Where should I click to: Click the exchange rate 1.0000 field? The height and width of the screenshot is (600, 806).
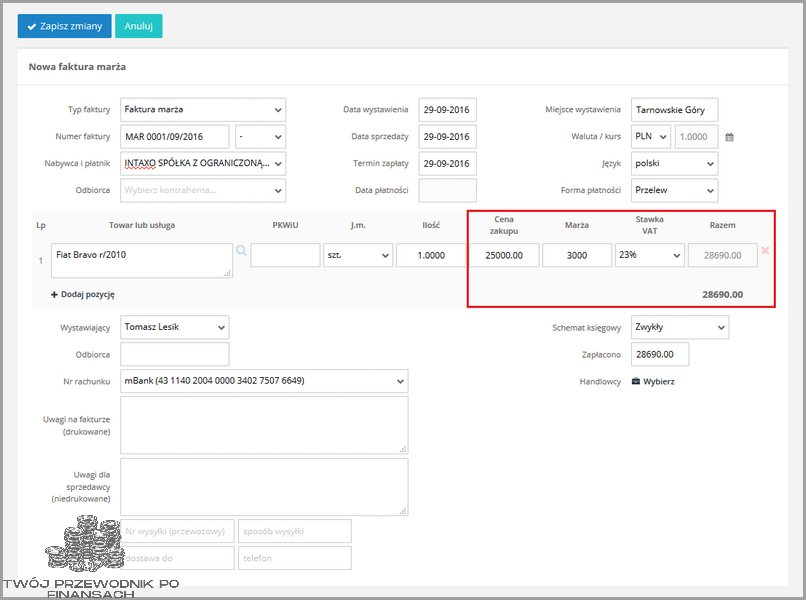point(697,137)
